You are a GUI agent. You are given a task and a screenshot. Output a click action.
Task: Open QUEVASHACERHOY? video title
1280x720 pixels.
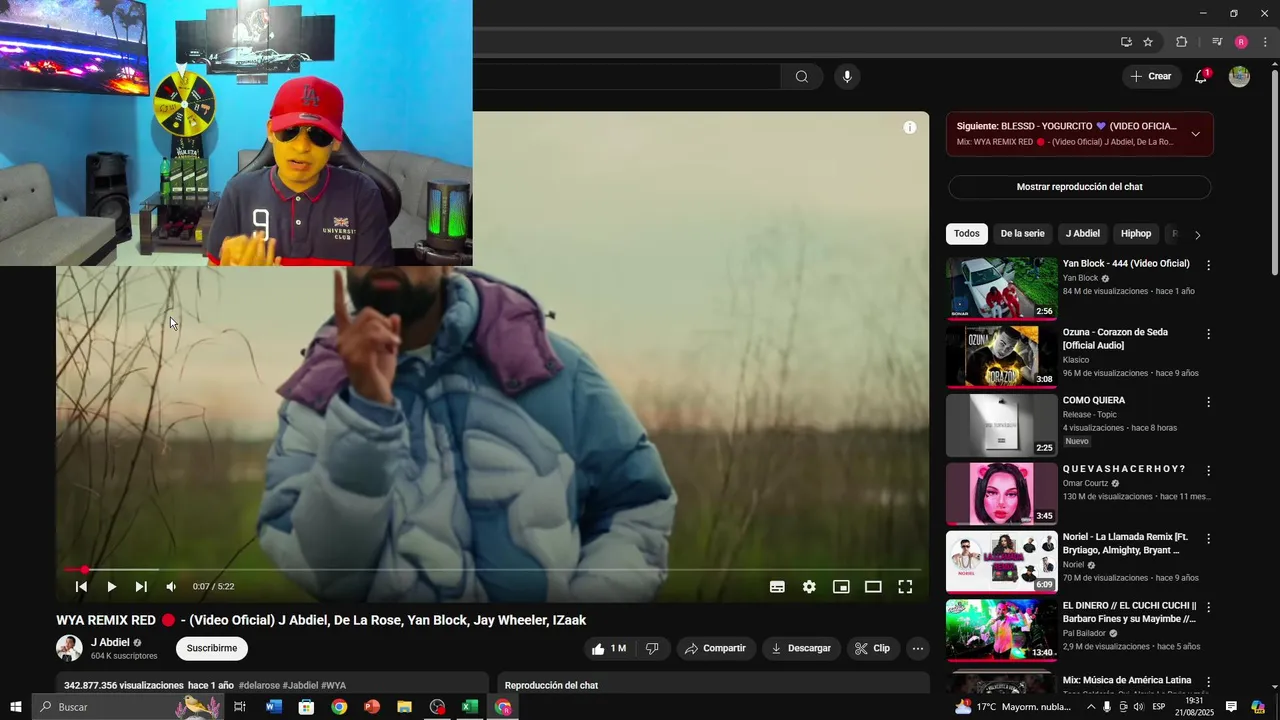pyautogui.click(x=1124, y=469)
